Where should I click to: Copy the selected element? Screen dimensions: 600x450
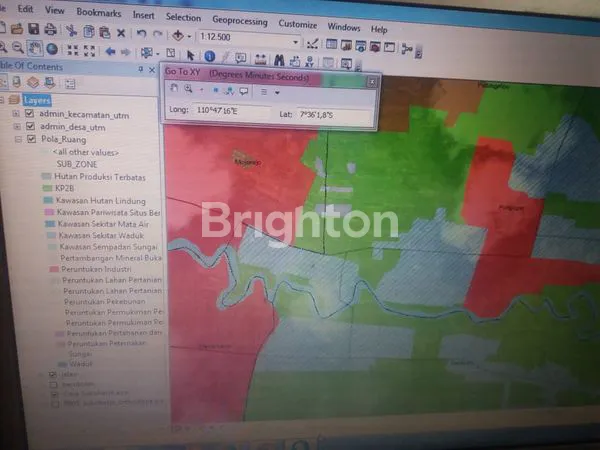click(x=89, y=31)
